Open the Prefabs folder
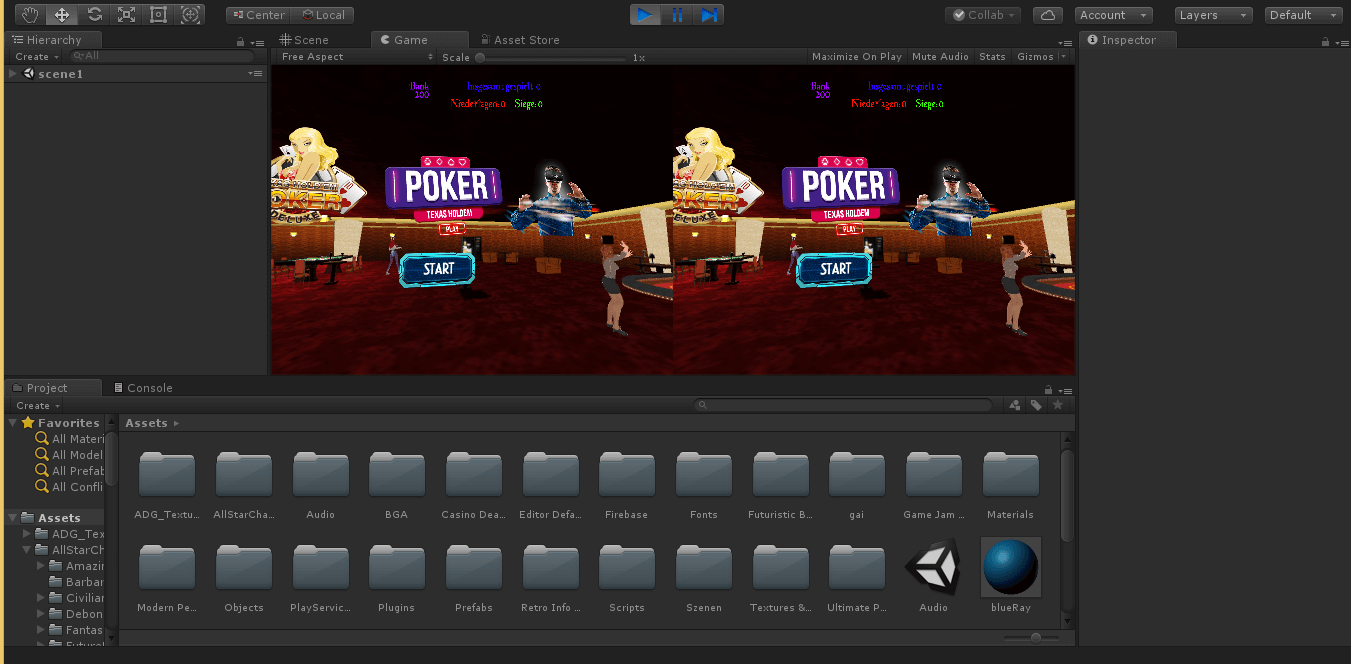 (474, 578)
